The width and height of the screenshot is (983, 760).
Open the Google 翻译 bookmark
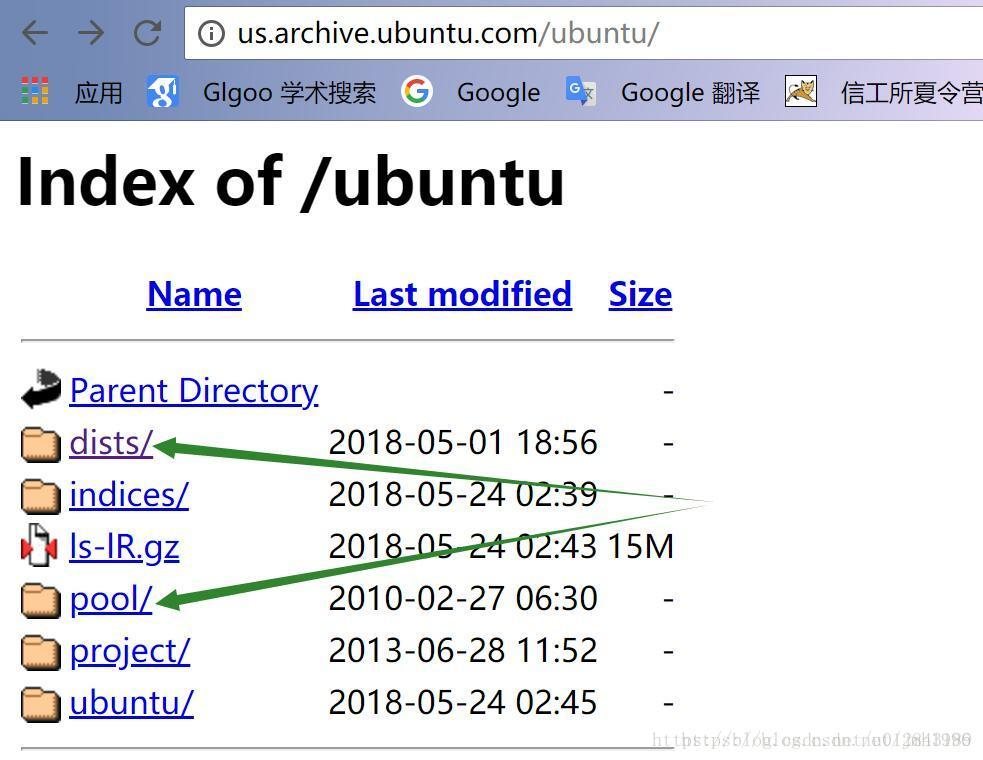(x=690, y=92)
